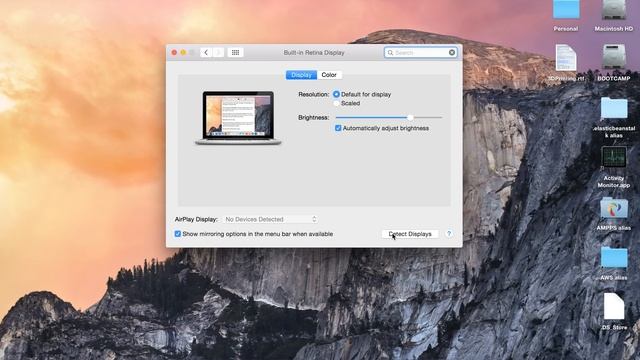Click the MacBook display preview thumbnail

238,118
